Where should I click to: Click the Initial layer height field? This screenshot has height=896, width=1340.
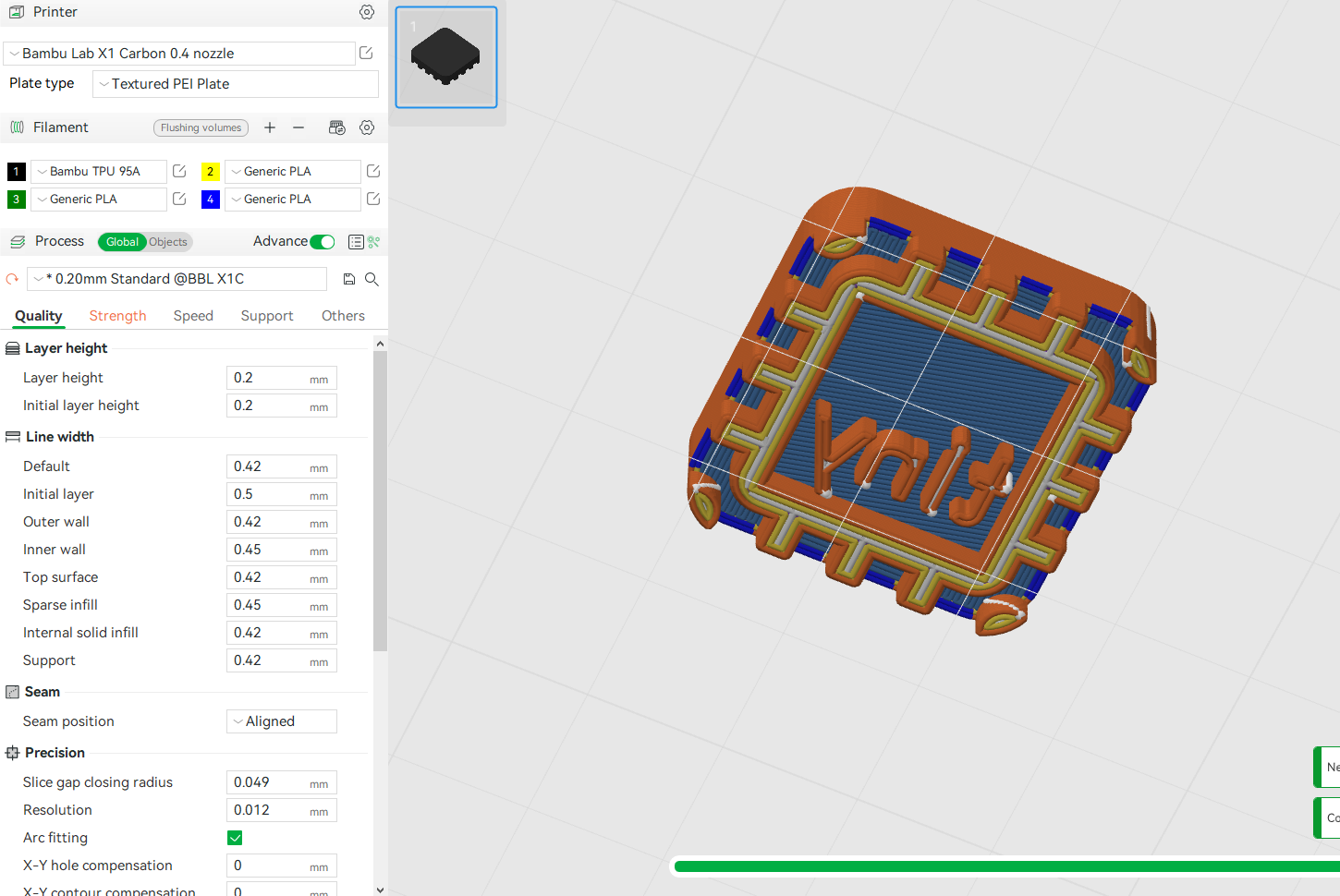click(x=282, y=406)
